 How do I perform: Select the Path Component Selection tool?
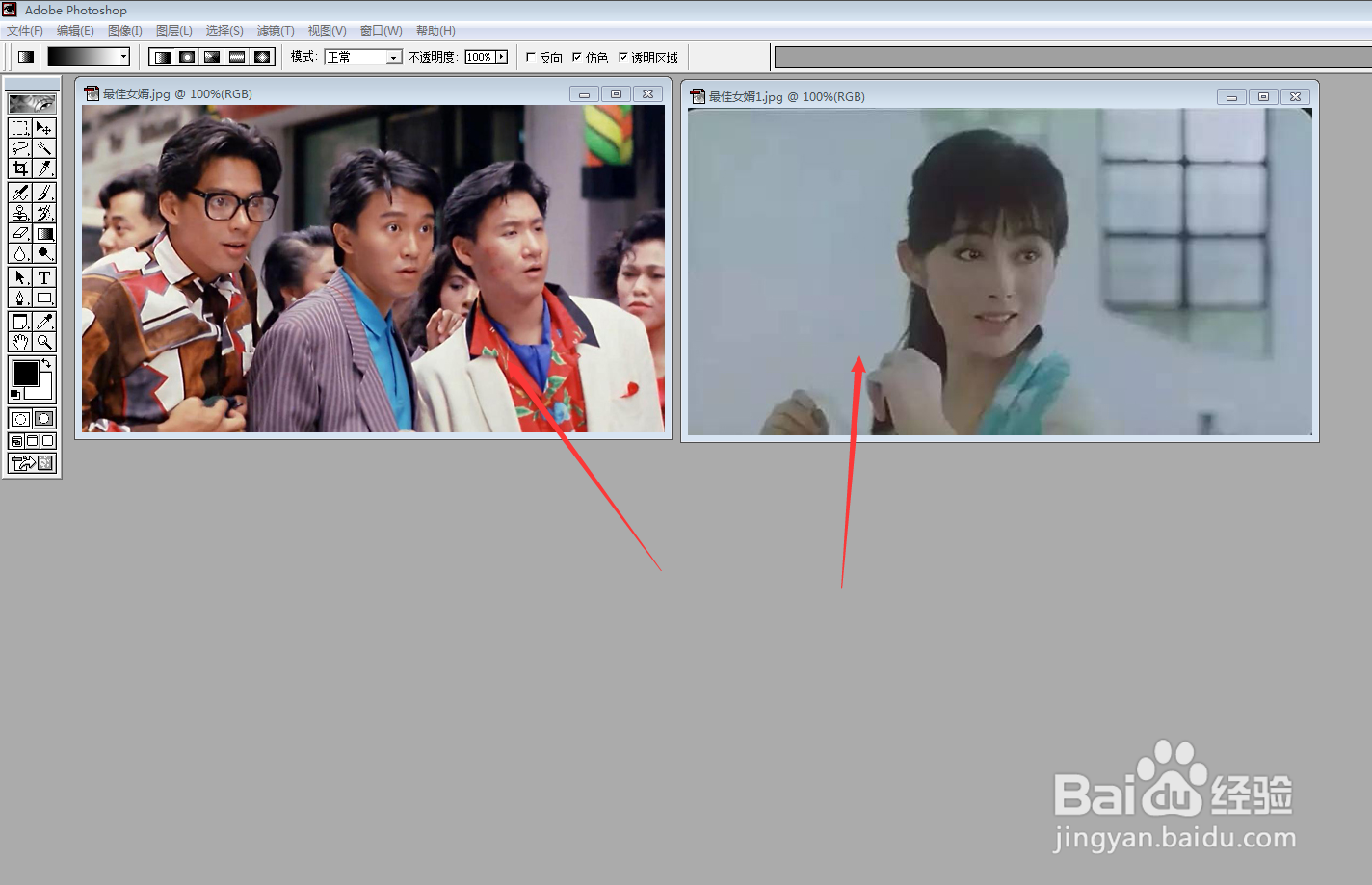pos(20,277)
